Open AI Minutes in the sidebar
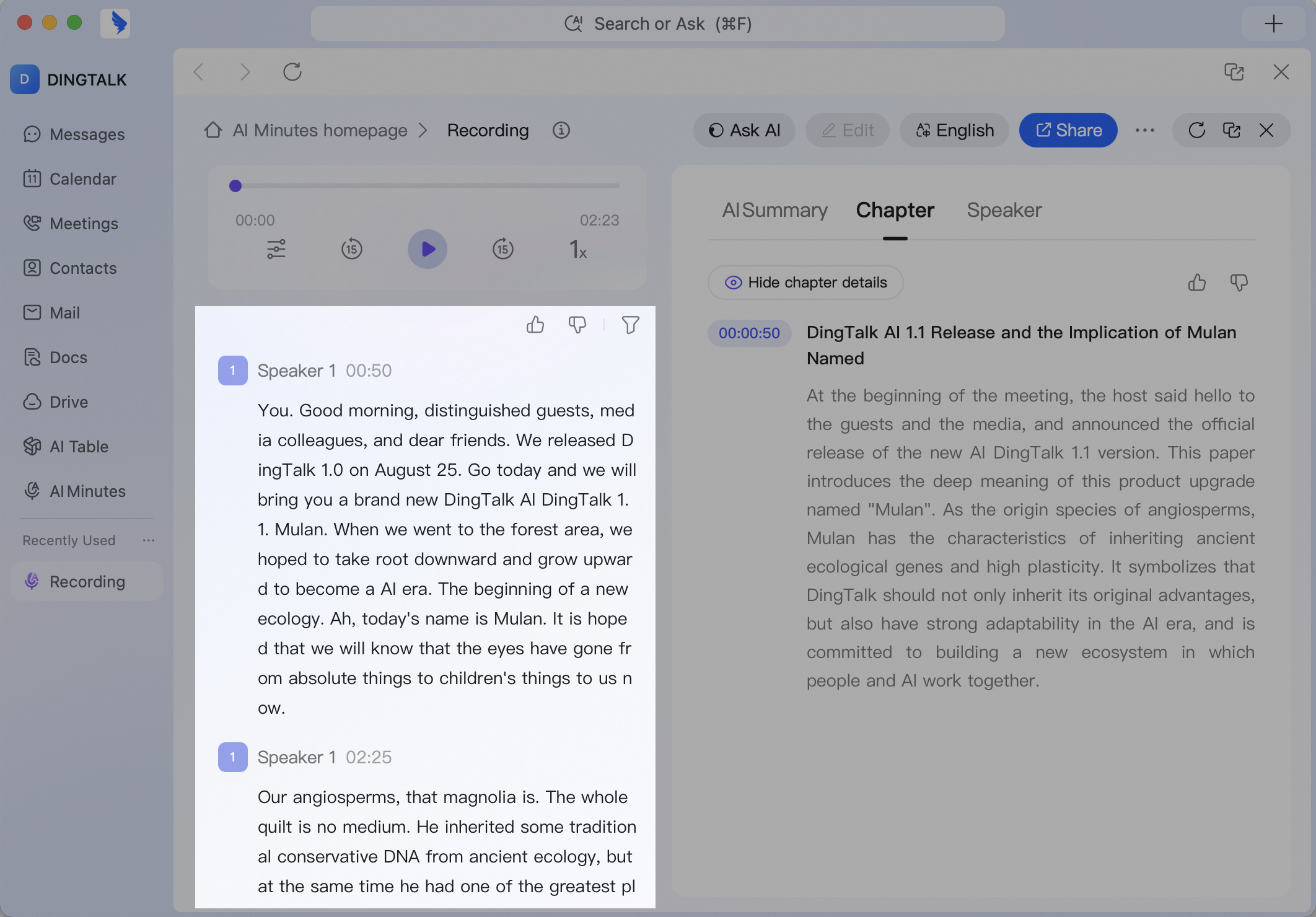Image resolution: width=1316 pixels, height=917 pixels. click(x=87, y=491)
